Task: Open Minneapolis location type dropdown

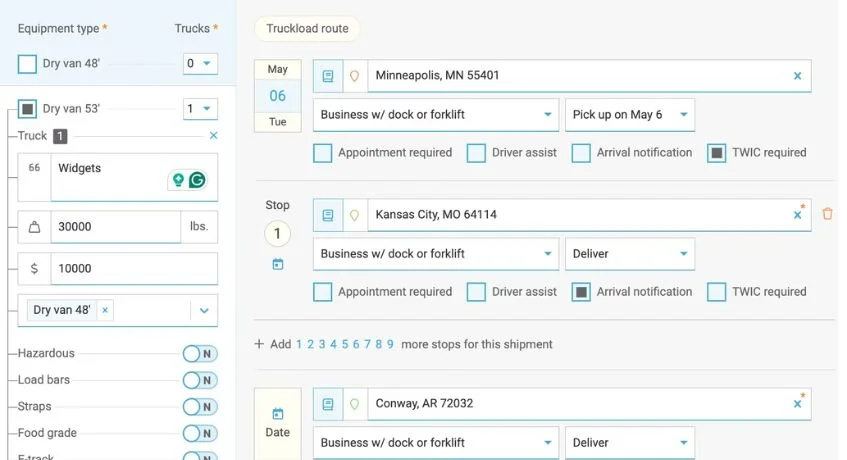Action: point(436,114)
